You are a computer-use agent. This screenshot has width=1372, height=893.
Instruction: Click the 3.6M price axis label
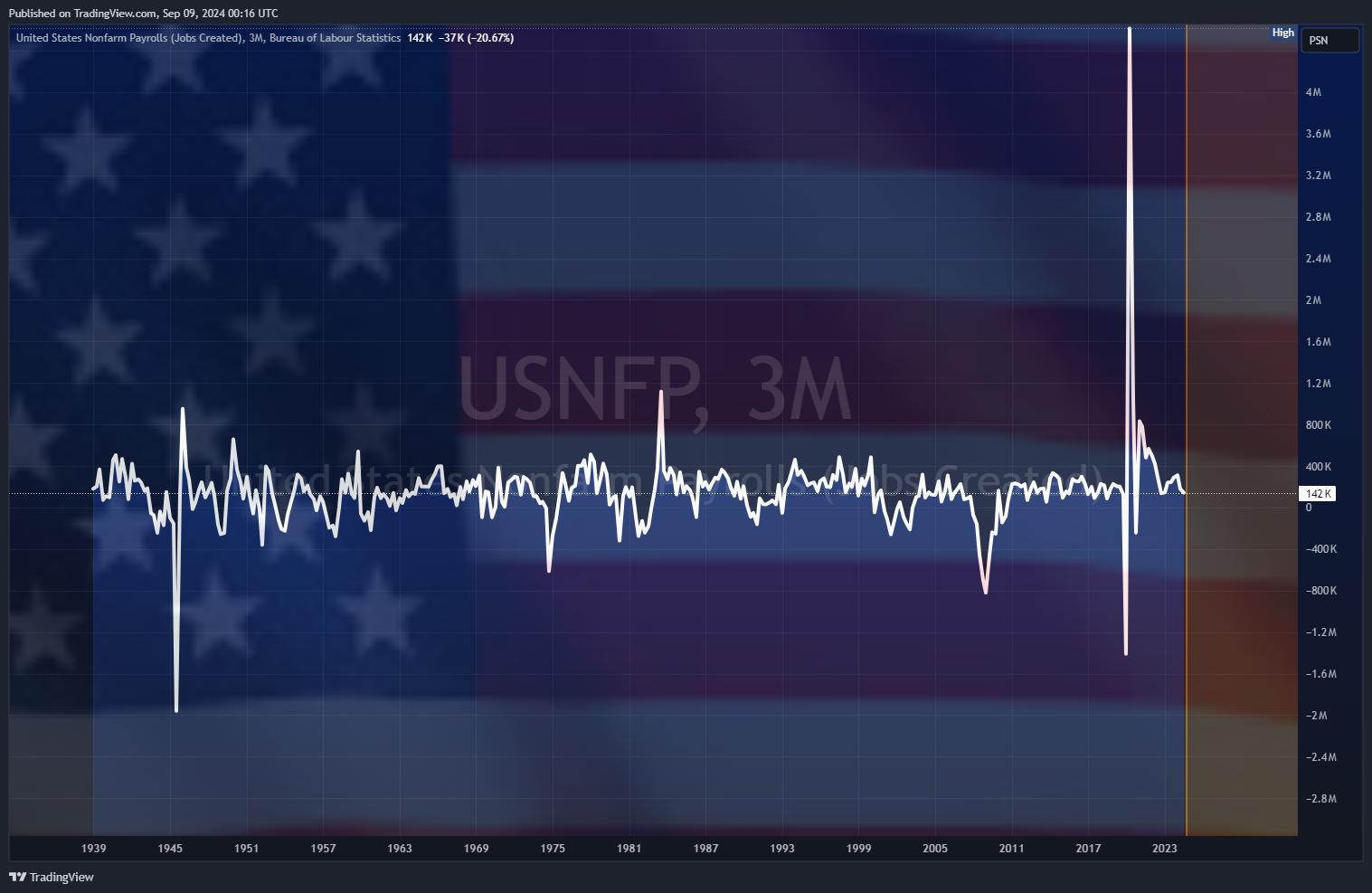[1318, 134]
